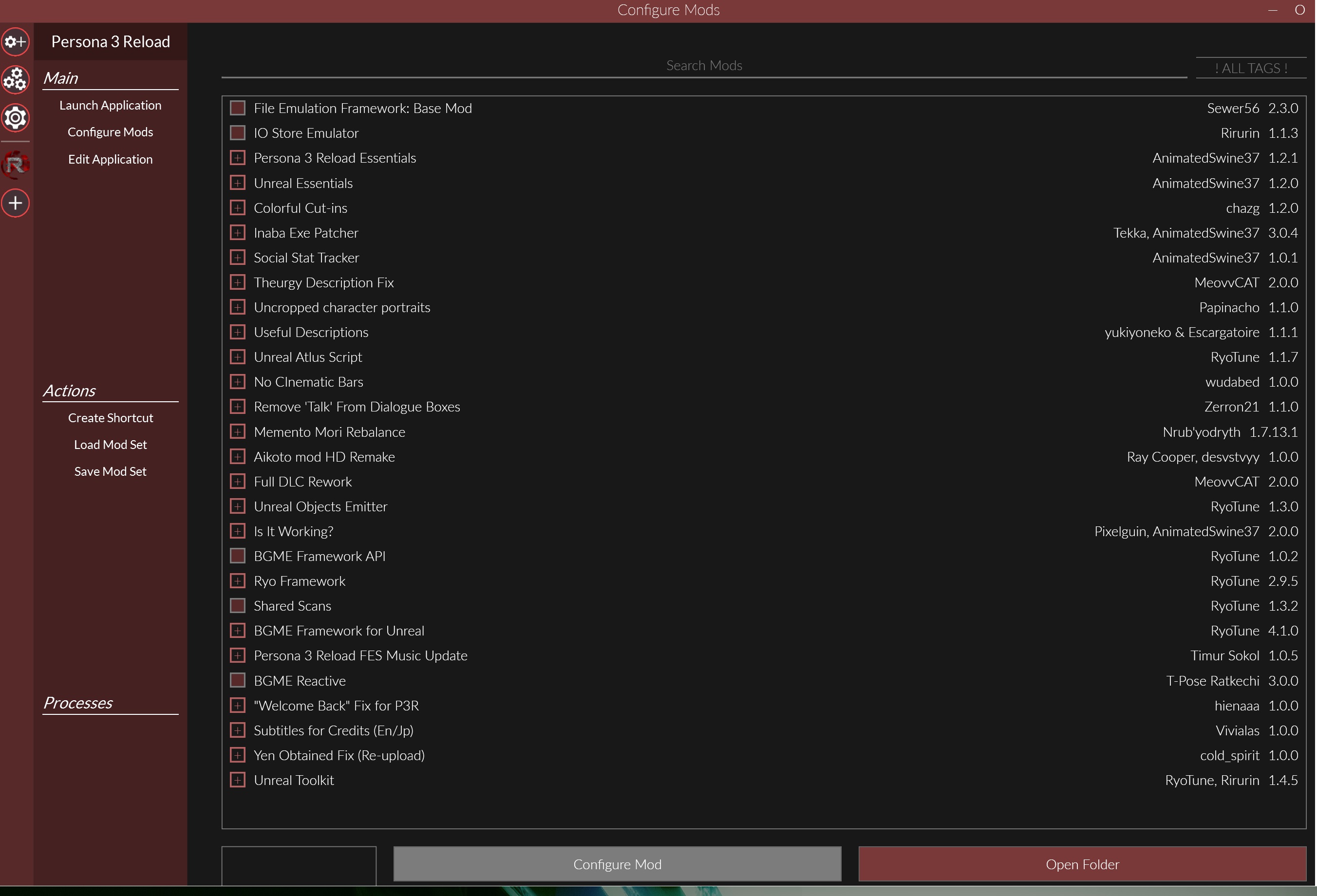Toggle No CInematic Bars checkbox

(x=238, y=381)
